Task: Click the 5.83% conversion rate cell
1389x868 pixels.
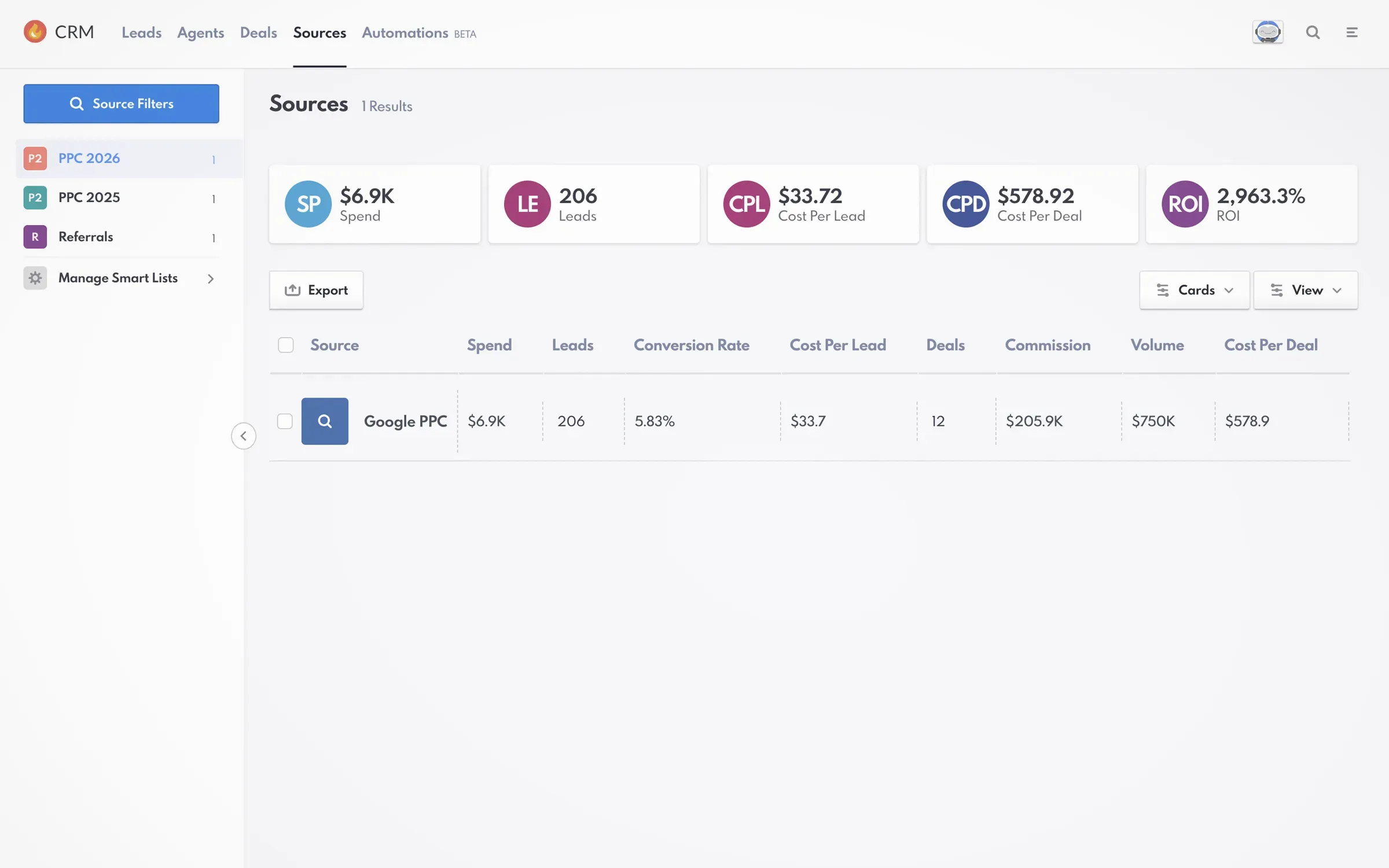Action: click(655, 421)
